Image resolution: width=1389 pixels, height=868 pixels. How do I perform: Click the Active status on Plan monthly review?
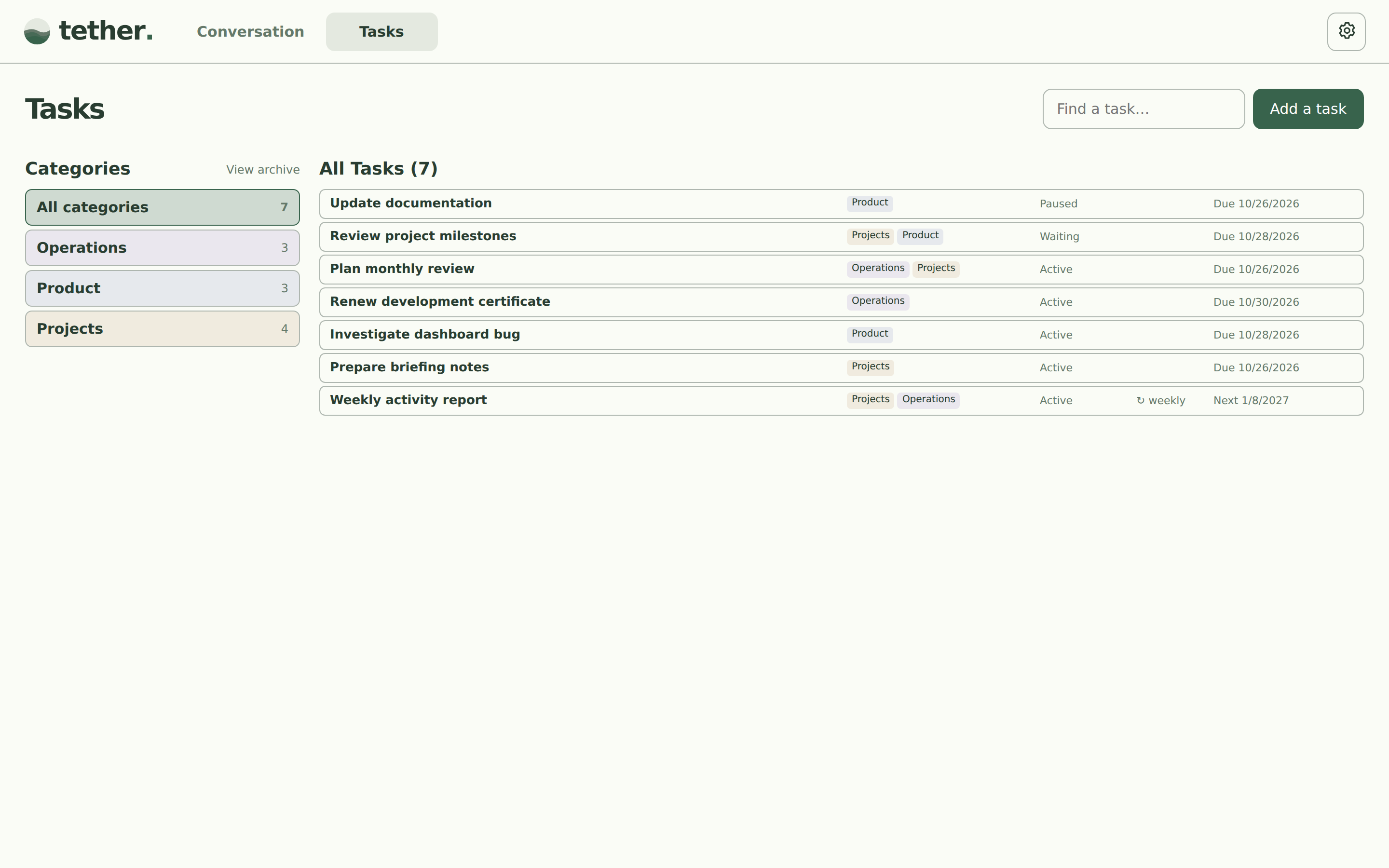coord(1056,269)
